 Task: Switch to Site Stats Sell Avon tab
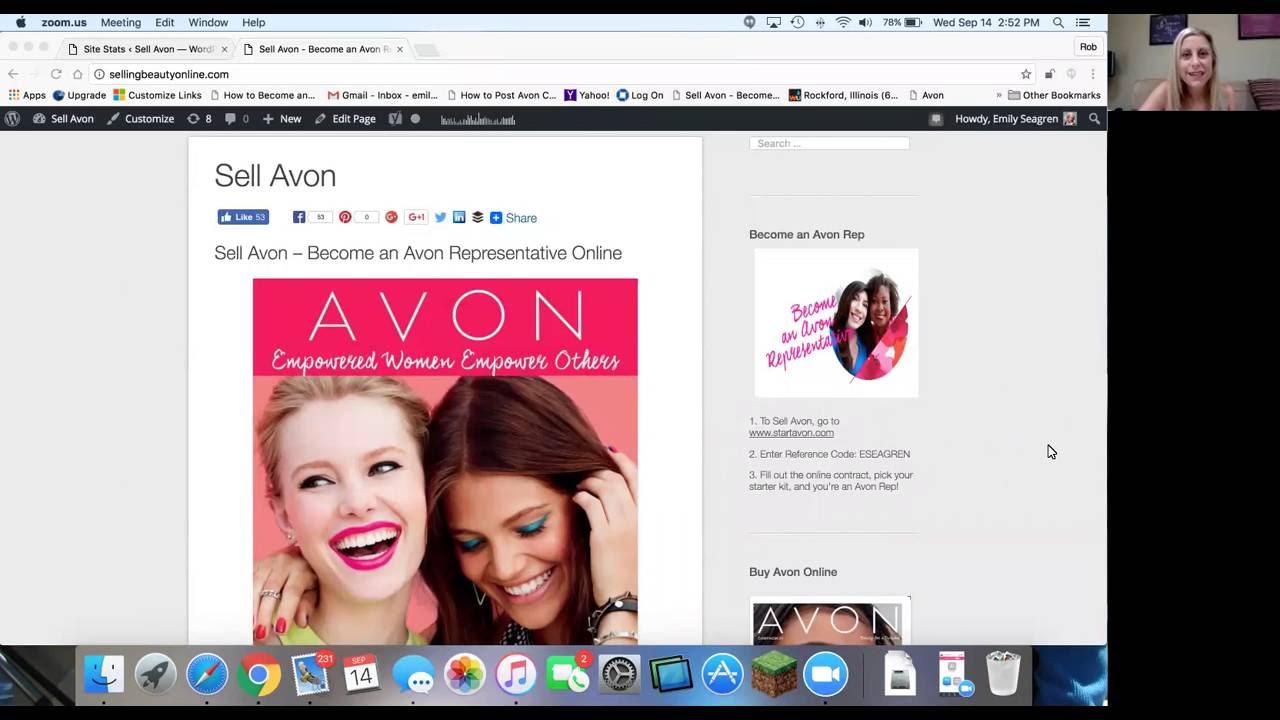tap(148, 49)
